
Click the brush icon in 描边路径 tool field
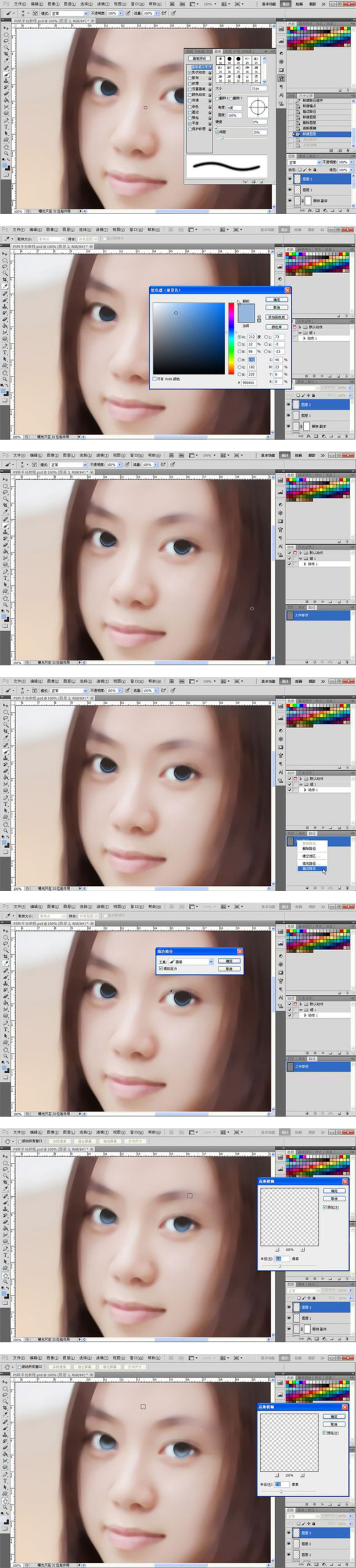(172, 961)
